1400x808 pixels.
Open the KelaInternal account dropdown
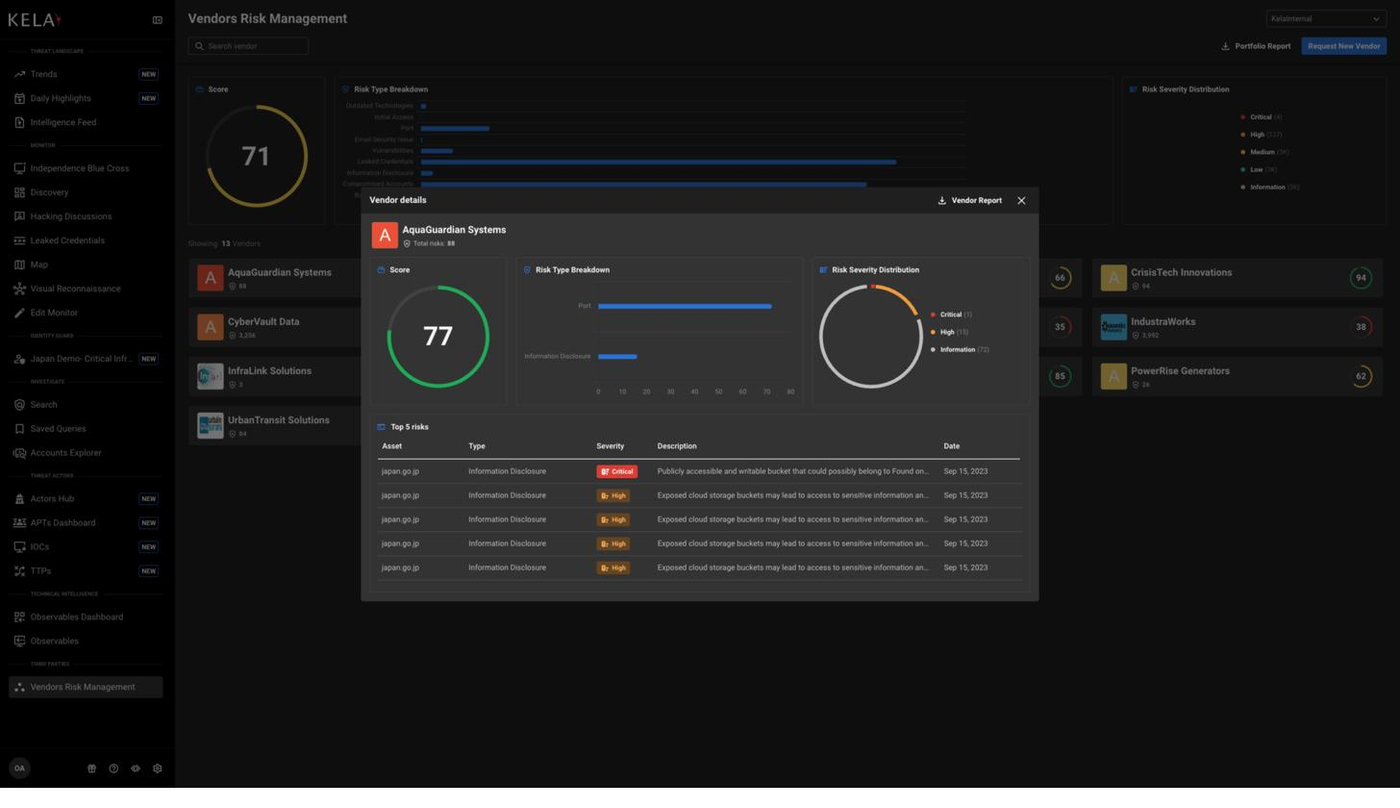point(1325,18)
